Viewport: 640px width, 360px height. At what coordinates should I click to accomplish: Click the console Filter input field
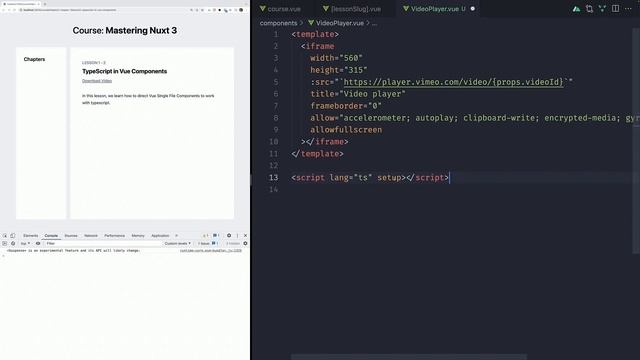[102, 243]
